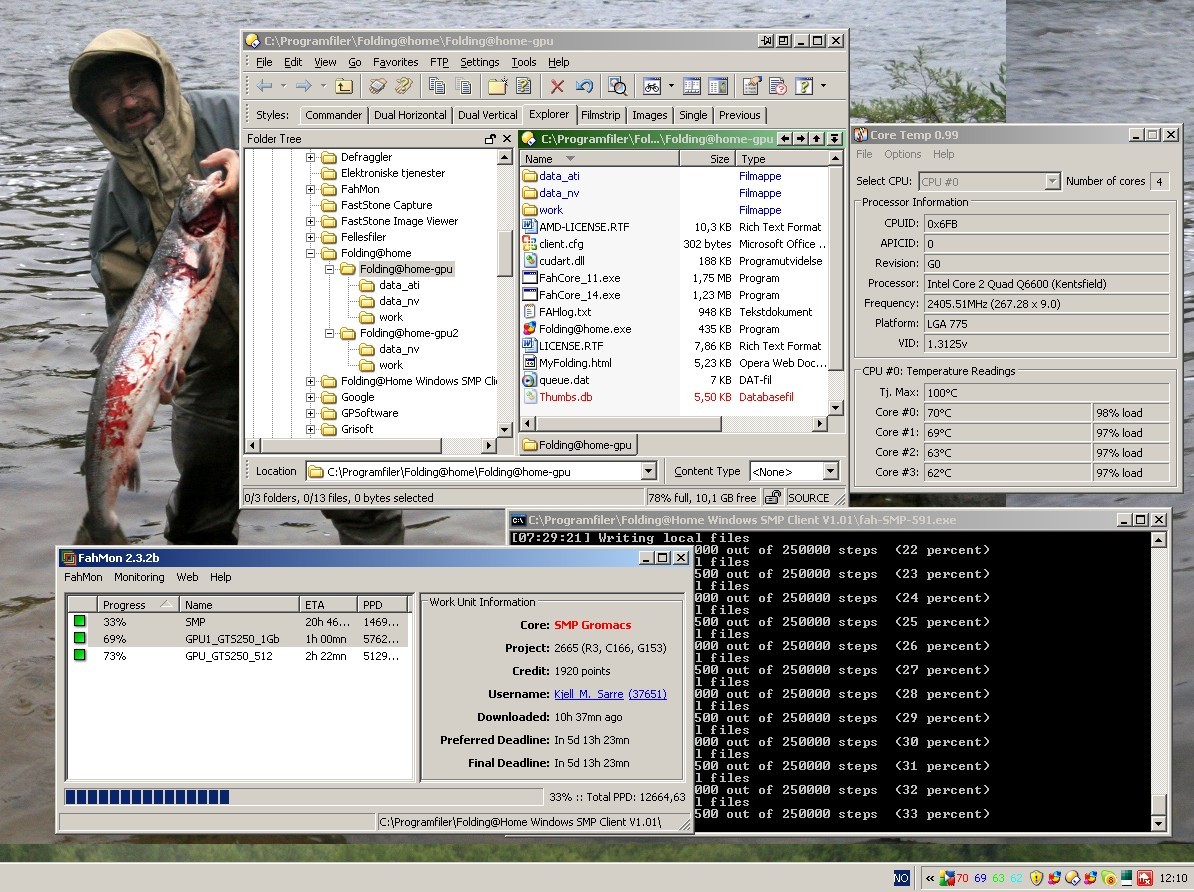Click the left arrow in file pane header

click(x=786, y=139)
